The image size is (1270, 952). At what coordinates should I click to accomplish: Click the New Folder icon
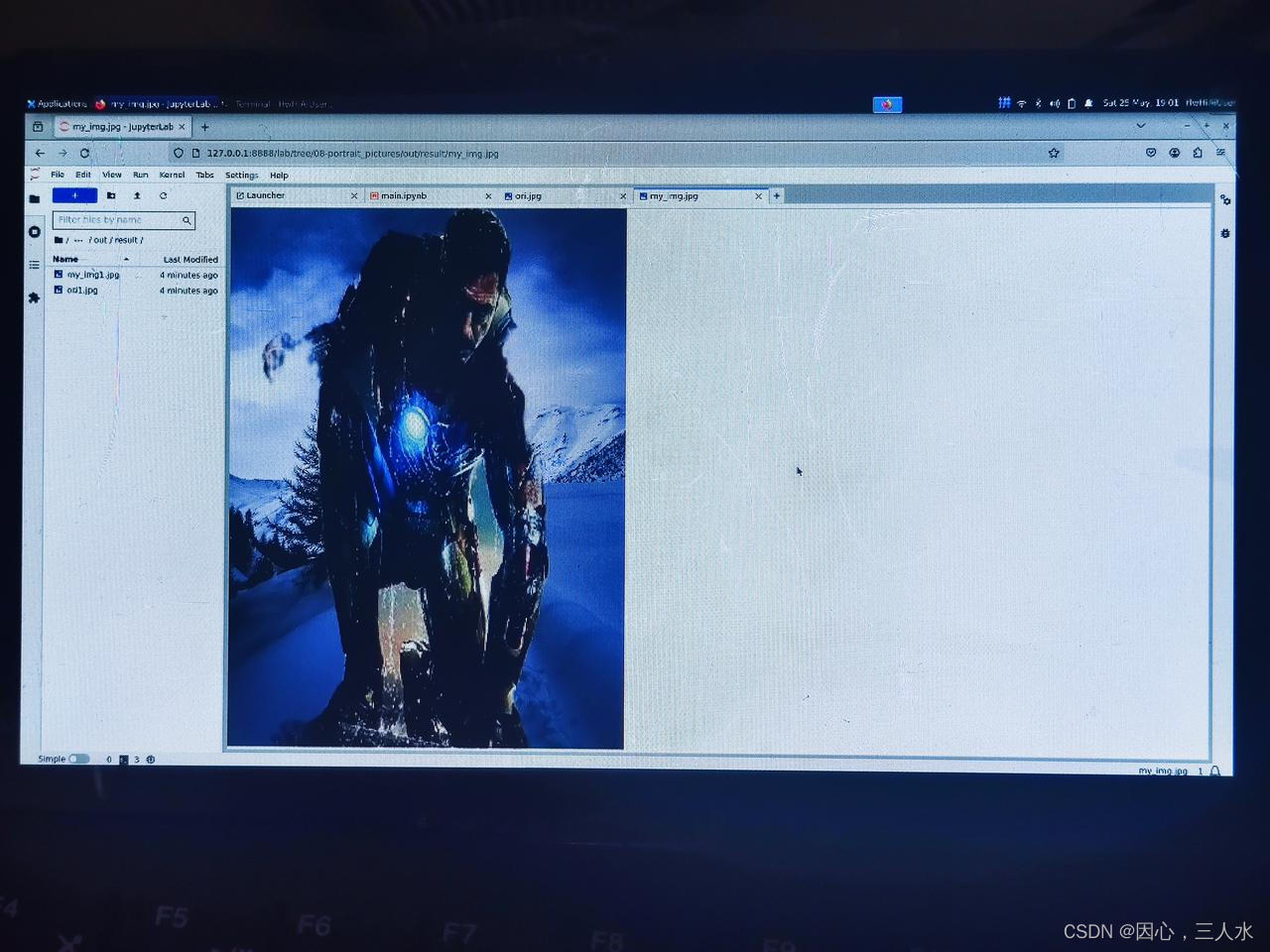tap(111, 195)
